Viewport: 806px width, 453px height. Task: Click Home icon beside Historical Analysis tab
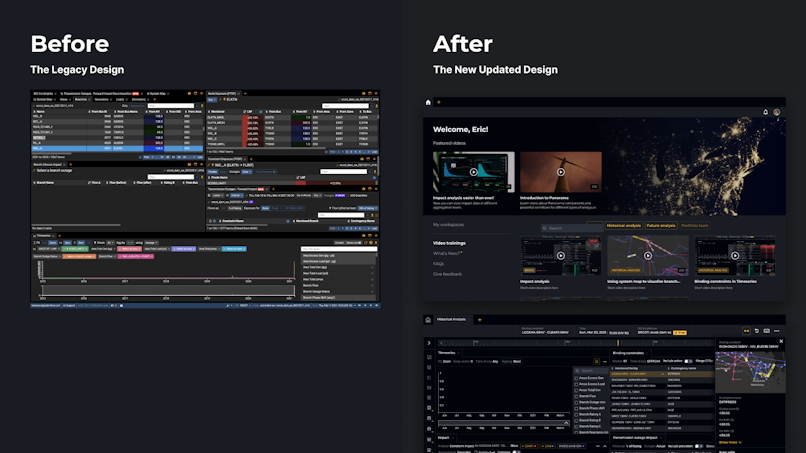tap(428, 320)
